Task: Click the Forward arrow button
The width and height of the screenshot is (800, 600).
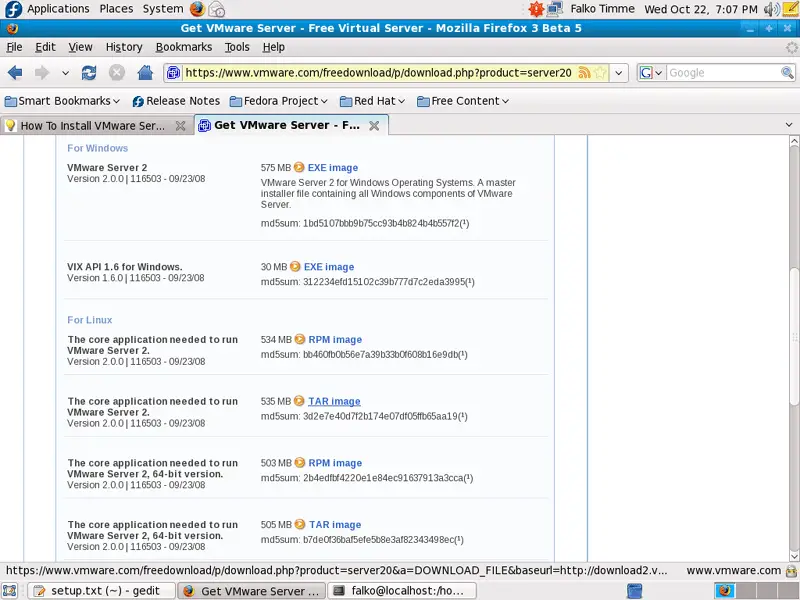Action: pyautogui.click(x=42, y=73)
